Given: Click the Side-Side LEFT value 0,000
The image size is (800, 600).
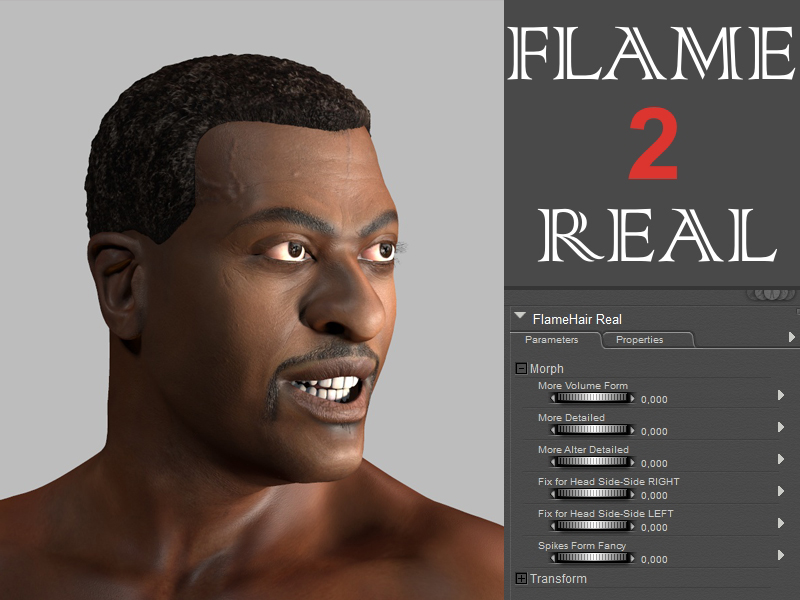Looking at the screenshot, I should tap(654, 528).
